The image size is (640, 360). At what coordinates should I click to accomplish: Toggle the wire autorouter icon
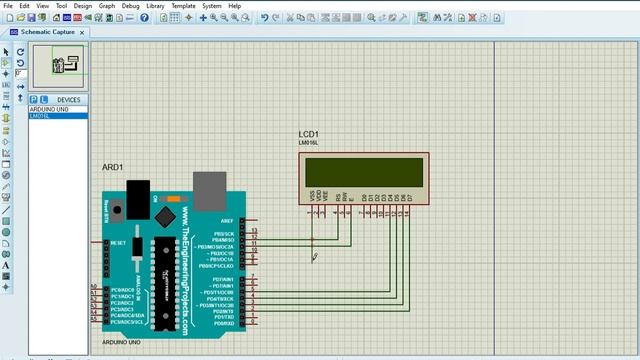[x=422, y=18]
